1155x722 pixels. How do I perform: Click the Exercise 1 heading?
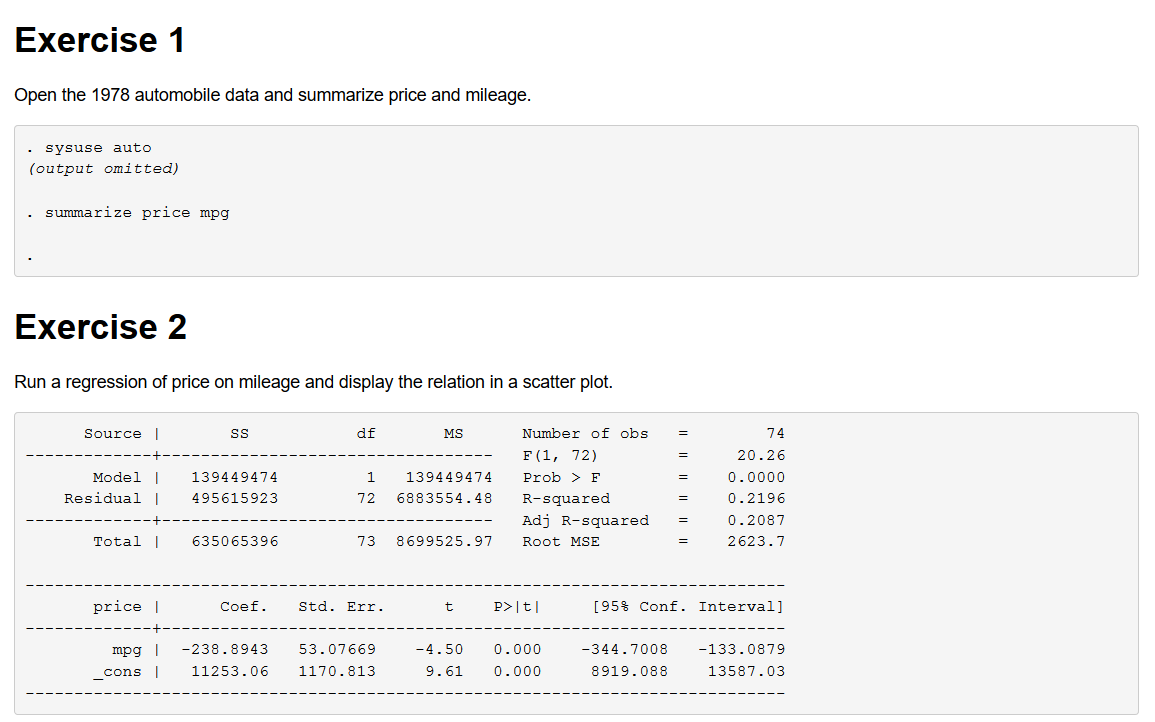[100, 41]
